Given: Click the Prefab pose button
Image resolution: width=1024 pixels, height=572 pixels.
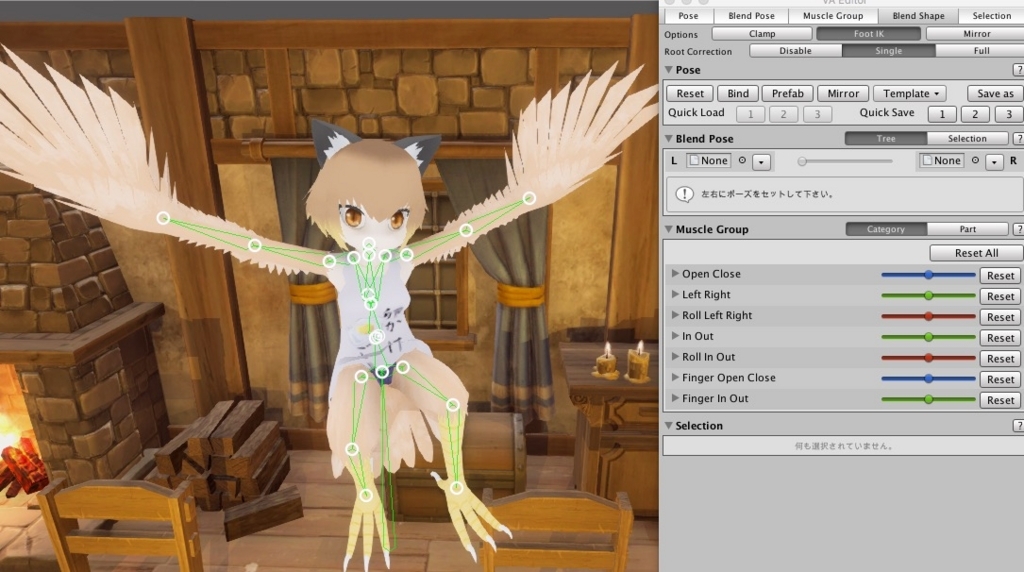Looking at the screenshot, I should [x=788, y=93].
